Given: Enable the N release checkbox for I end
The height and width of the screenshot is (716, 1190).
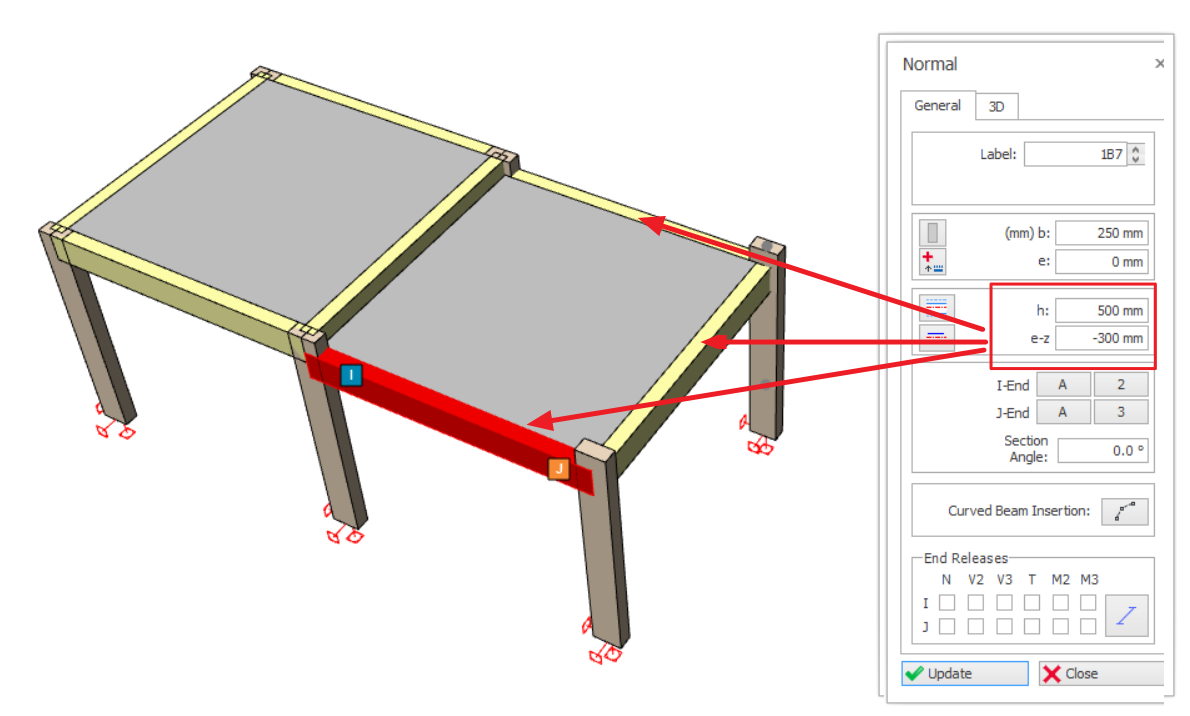Looking at the screenshot, I should [946, 603].
